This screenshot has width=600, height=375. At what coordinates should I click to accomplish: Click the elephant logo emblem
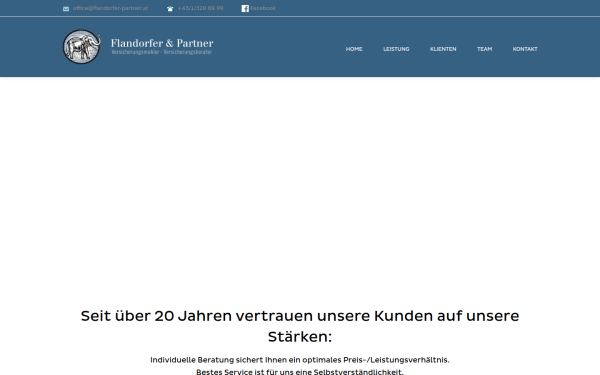point(82,47)
